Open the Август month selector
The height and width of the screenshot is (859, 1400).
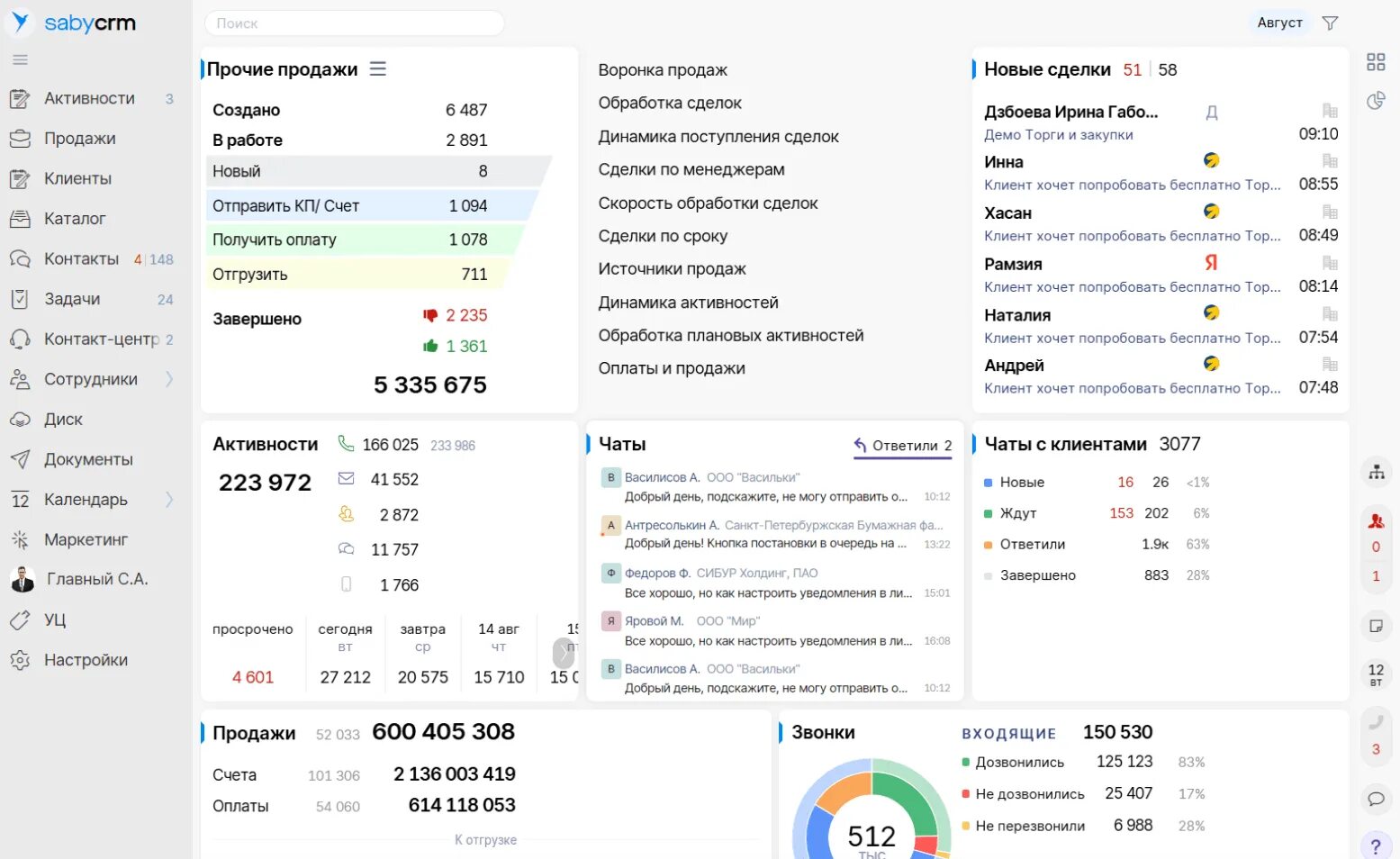1279,23
